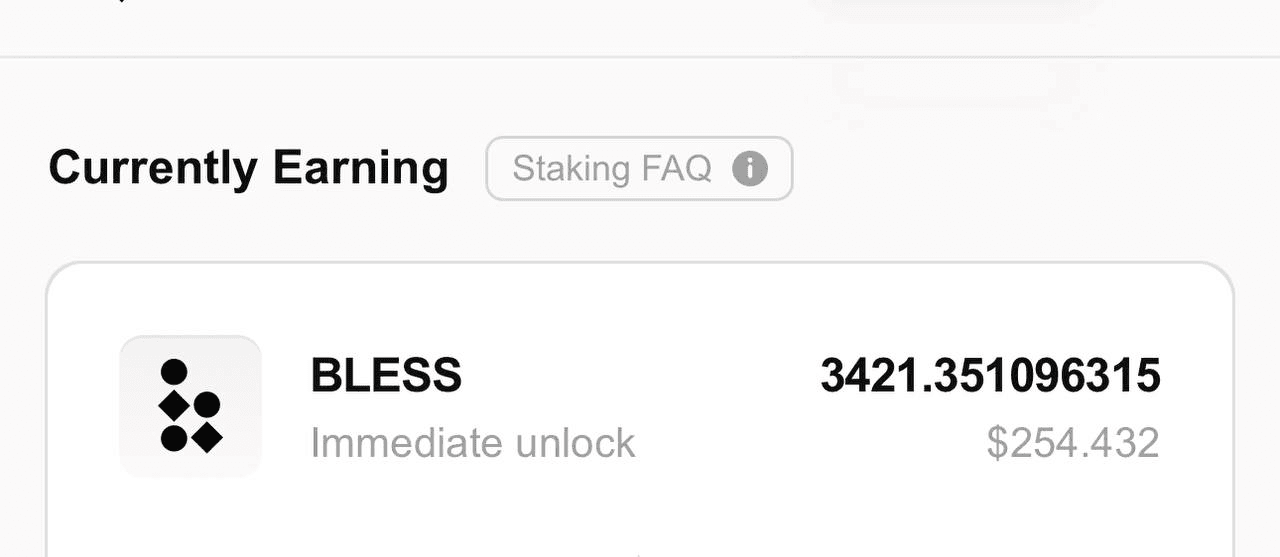
Task: Click the $254.432 dollar value
Action: point(1073,442)
